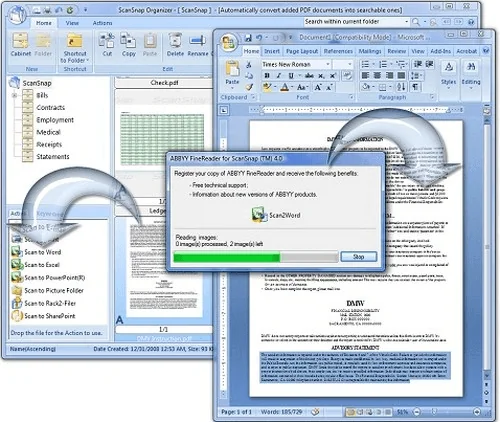
Task: Open the search scope dropdown in ScanSnap Organizer
Action: coord(407,22)
